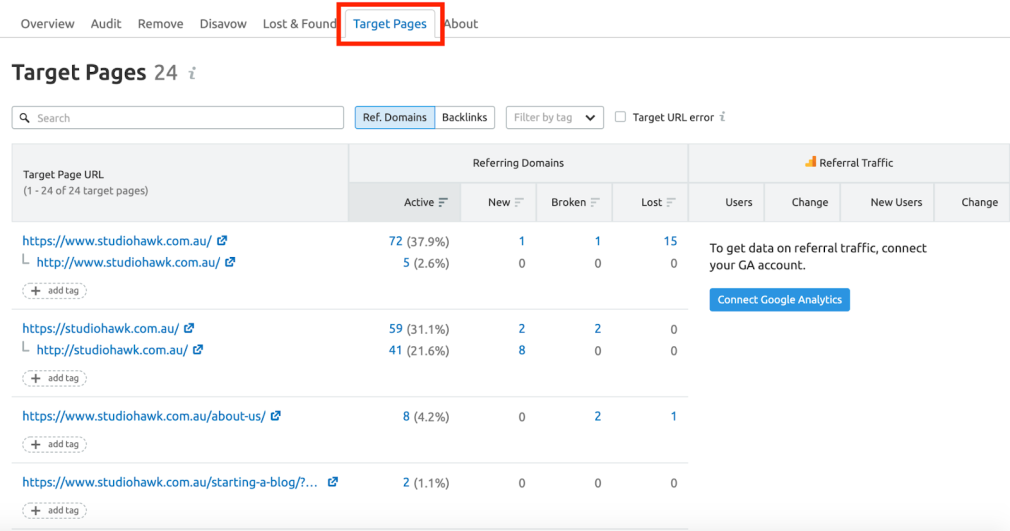
Task: Sort by New column icon
Action: (x=519, y=202)
